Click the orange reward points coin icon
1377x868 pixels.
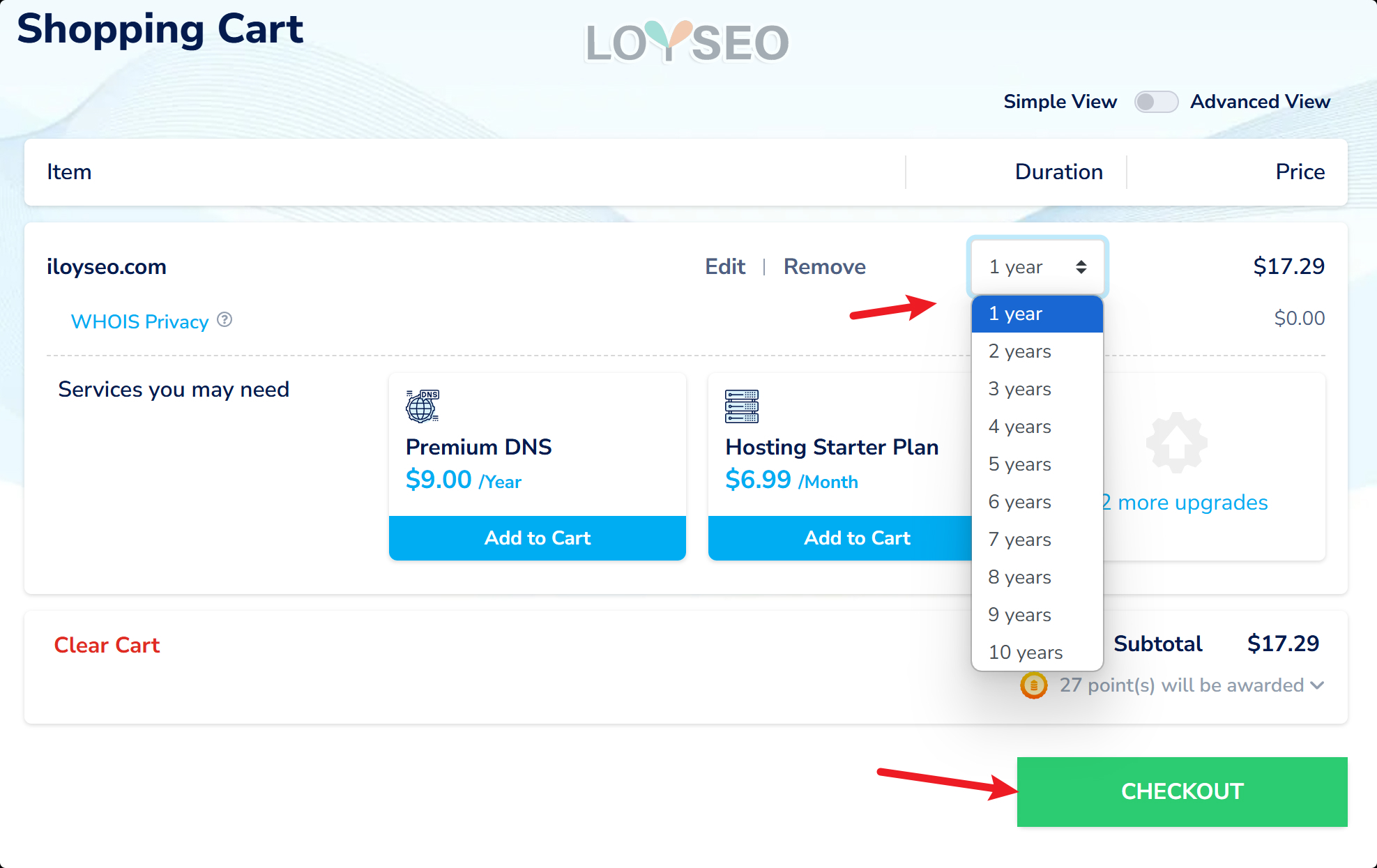click(x=1033, y=685)
